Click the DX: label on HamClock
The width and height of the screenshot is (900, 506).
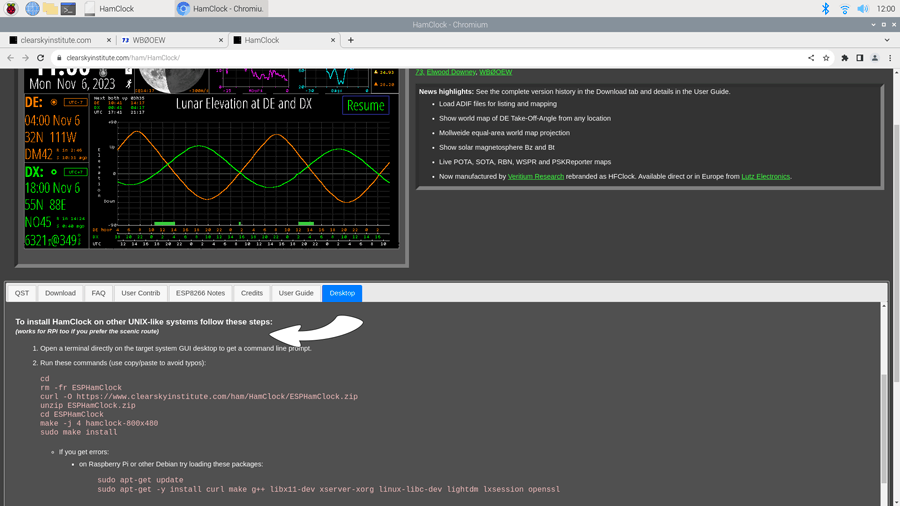tap(34, 172)
